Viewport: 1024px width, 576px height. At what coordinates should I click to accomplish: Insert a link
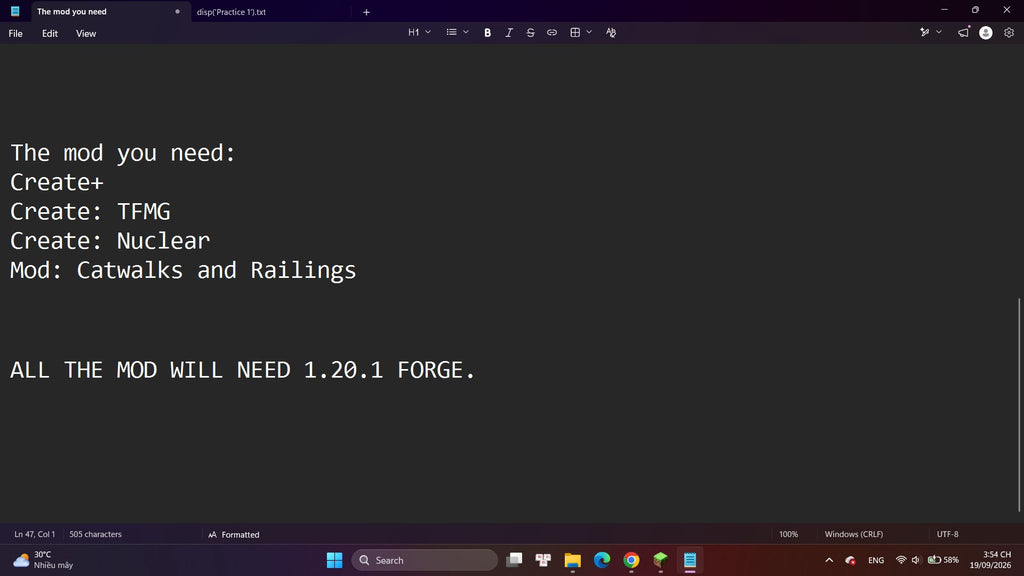point(552,33)
